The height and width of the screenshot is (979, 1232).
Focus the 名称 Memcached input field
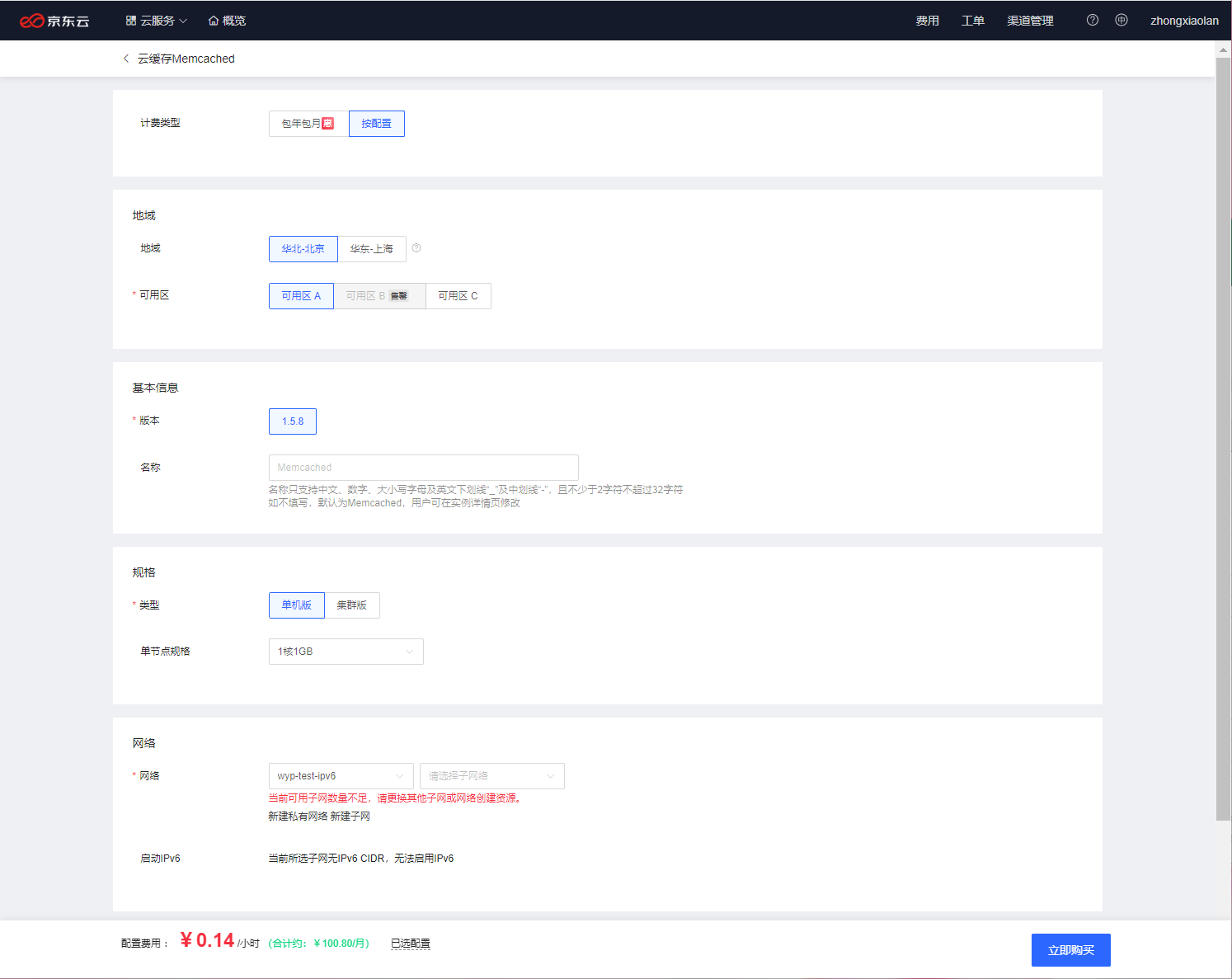424,468
